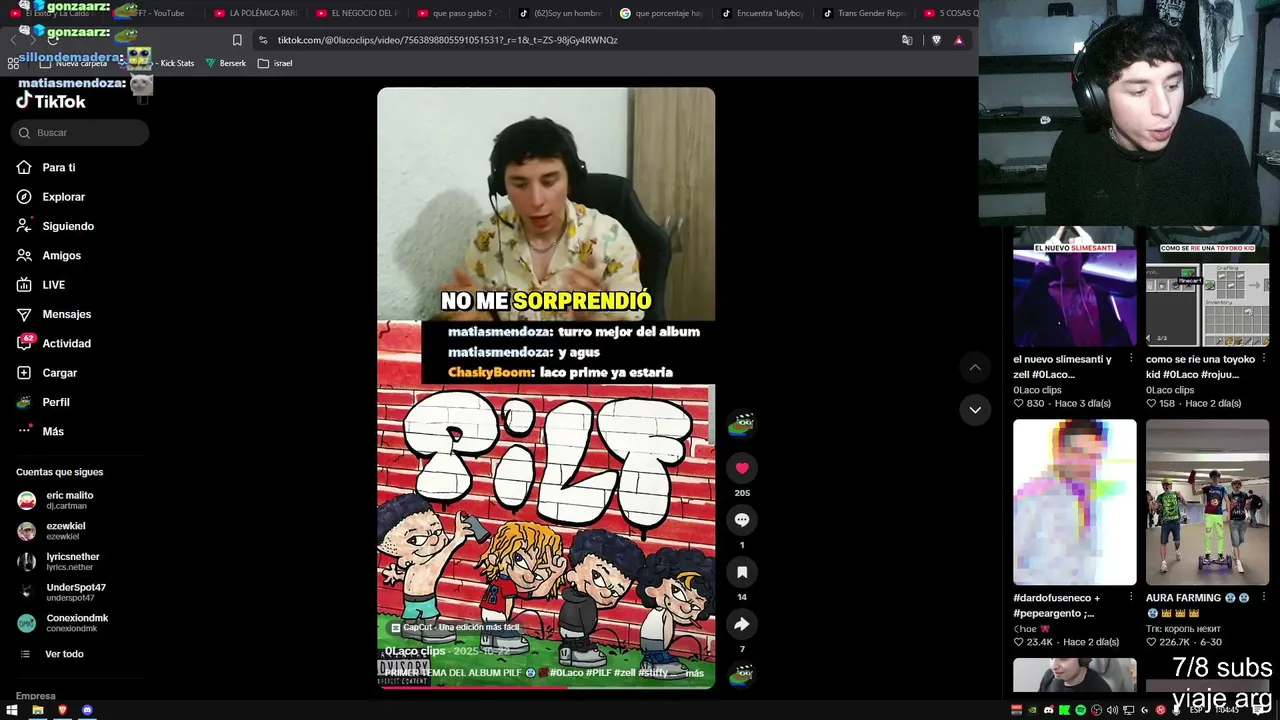Open comments via the speech bubble icon
The image size is (1280, 720).
[742, 520]
